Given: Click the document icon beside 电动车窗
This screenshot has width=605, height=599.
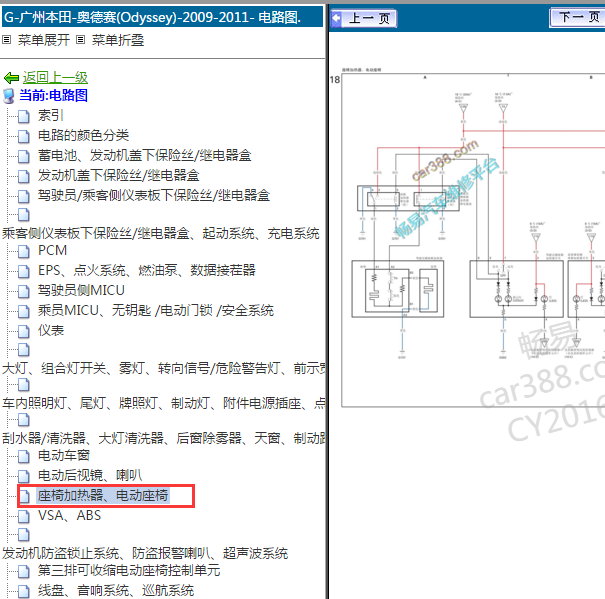Looking at the screenshot, I should pyautogui.click(x=24, y=457).
